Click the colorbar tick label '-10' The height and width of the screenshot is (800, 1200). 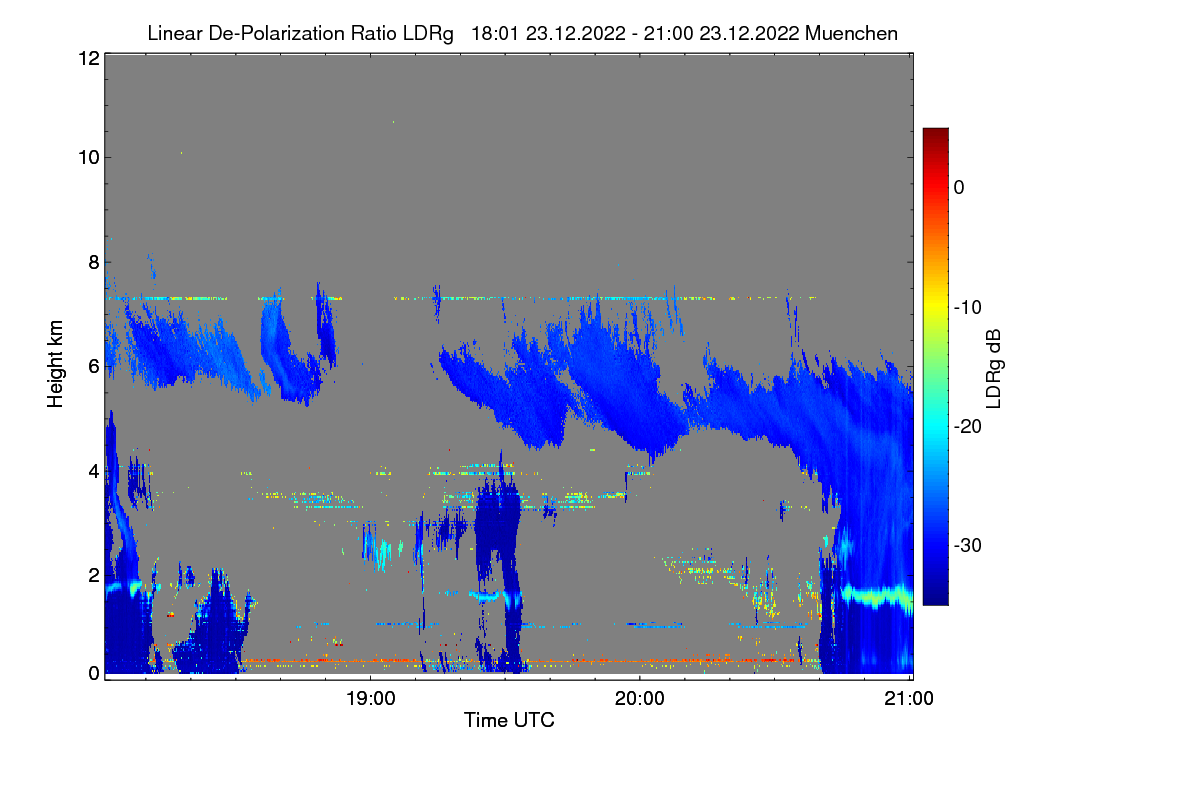[x=967, y=307]
